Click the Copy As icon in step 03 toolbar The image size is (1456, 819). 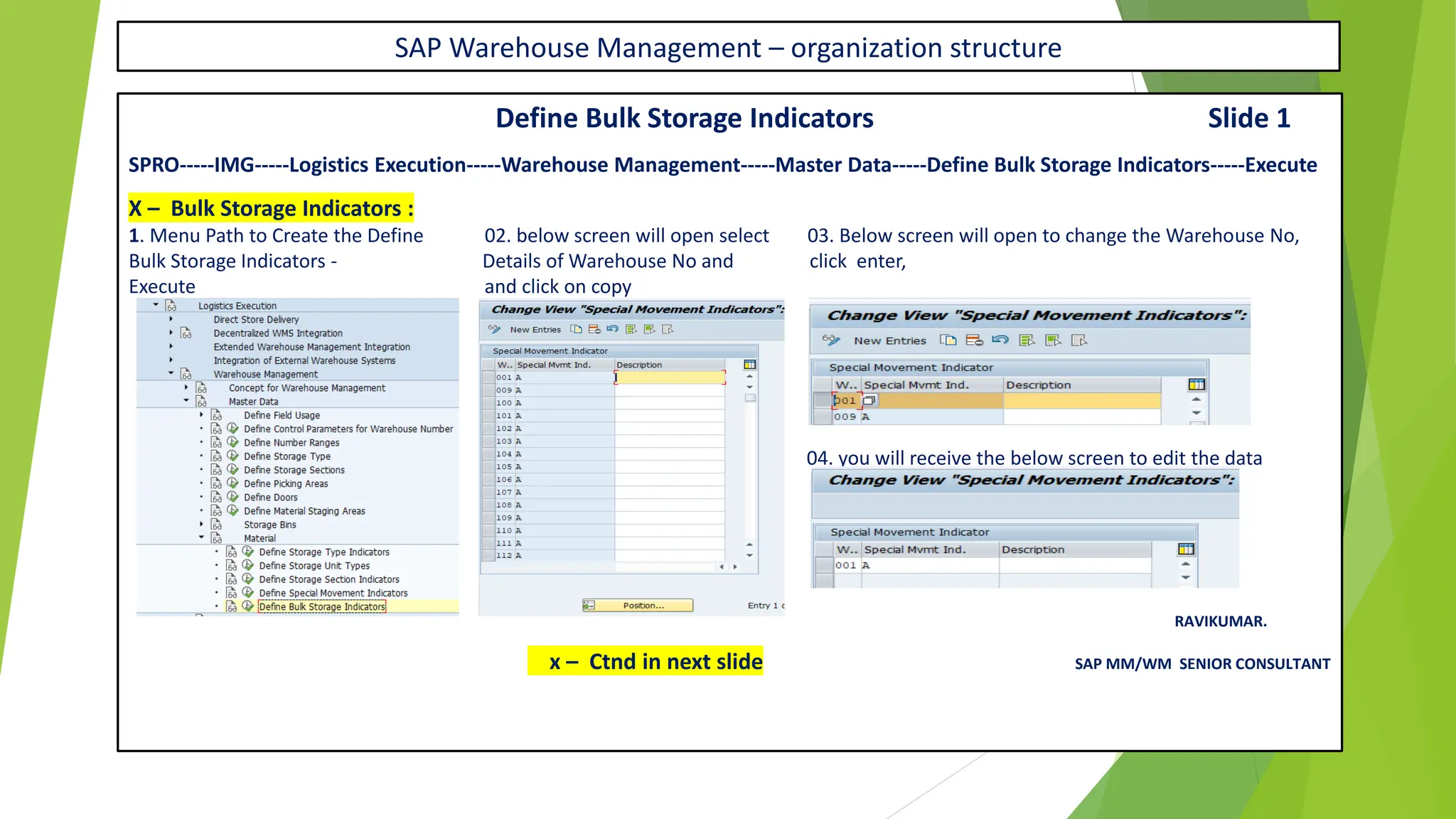click(948, 341)
